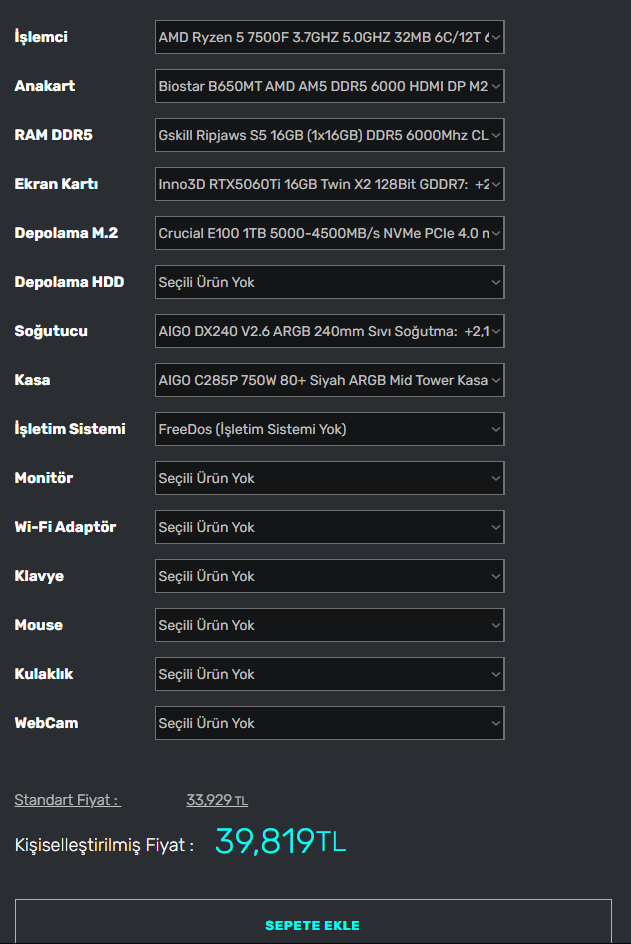Screen dimensions: 631x944
Task: Open the Mouse selection dropdown
Action: (x=329, y=626)
